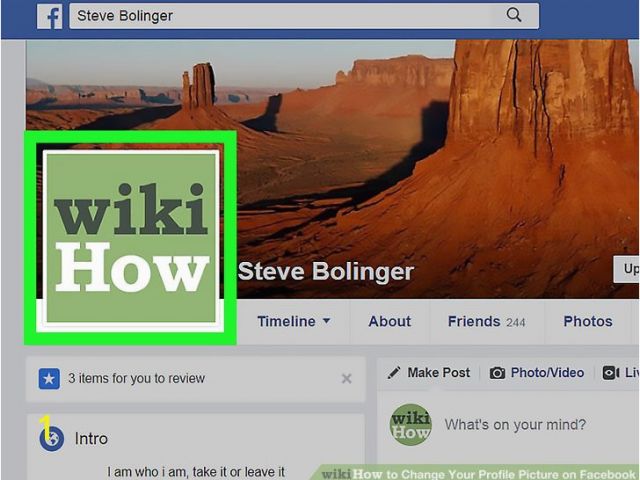Dismiss the items to review notice
The image size is (640, 480).
(x=347, y=379)
